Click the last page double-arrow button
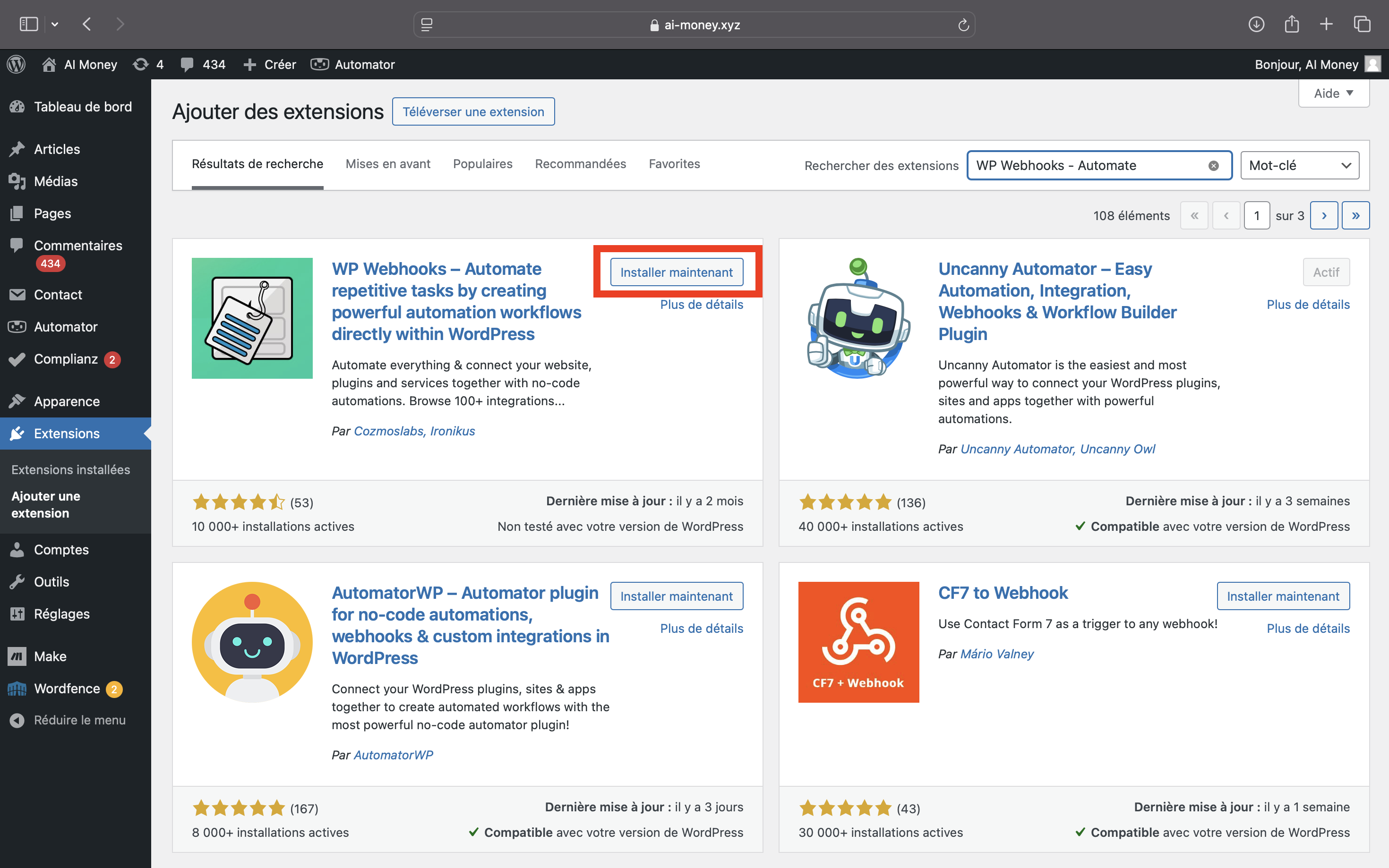This screenshot has height=868, width=1389. pyautogui.click(x=1356, y=215)
